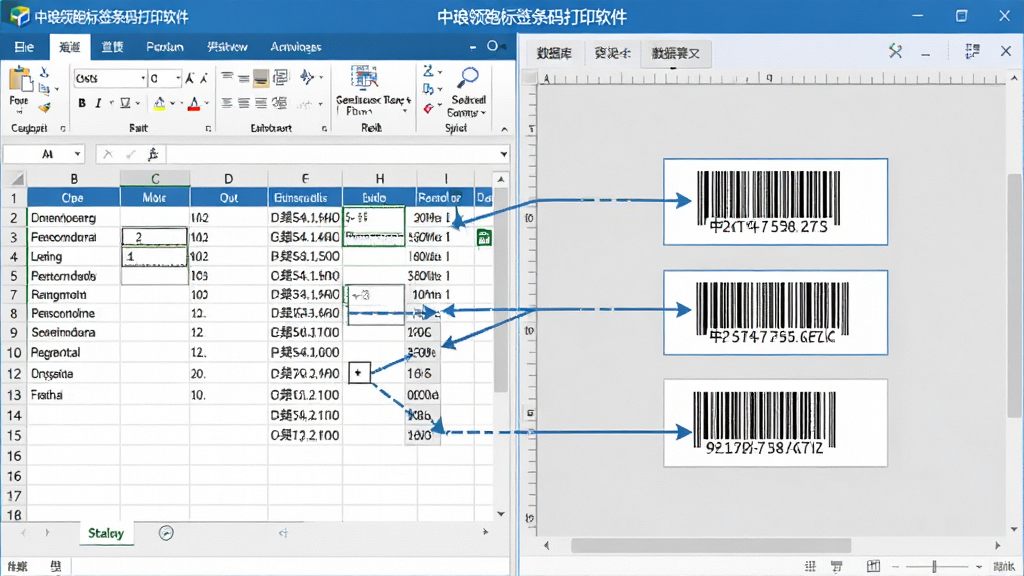The height and width of the screenshot is (576, 1024).
Task: Click the bottom-row center align icon
Action: tap(244, 103)
